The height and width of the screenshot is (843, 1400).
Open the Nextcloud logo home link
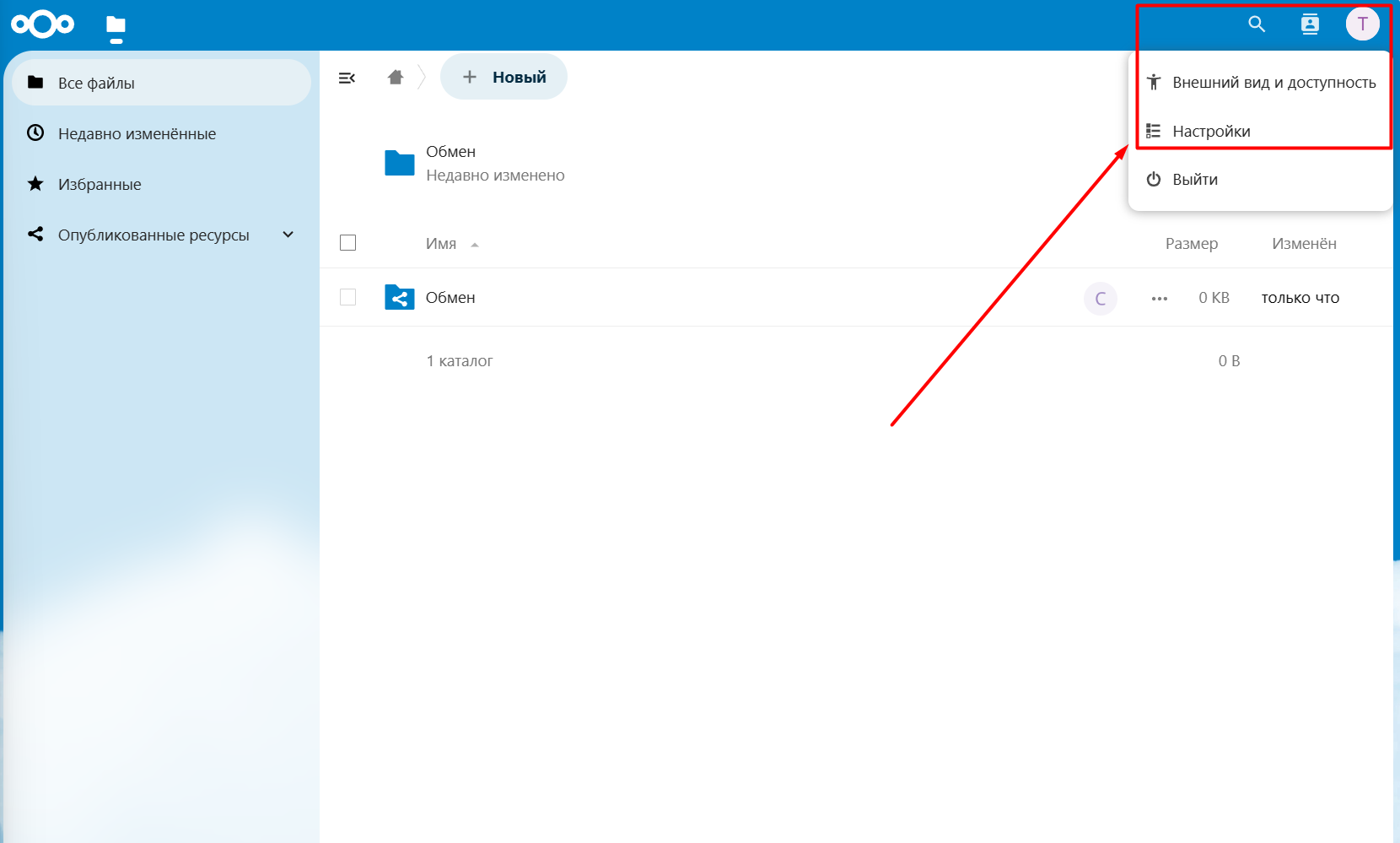(x=42, y=24)
